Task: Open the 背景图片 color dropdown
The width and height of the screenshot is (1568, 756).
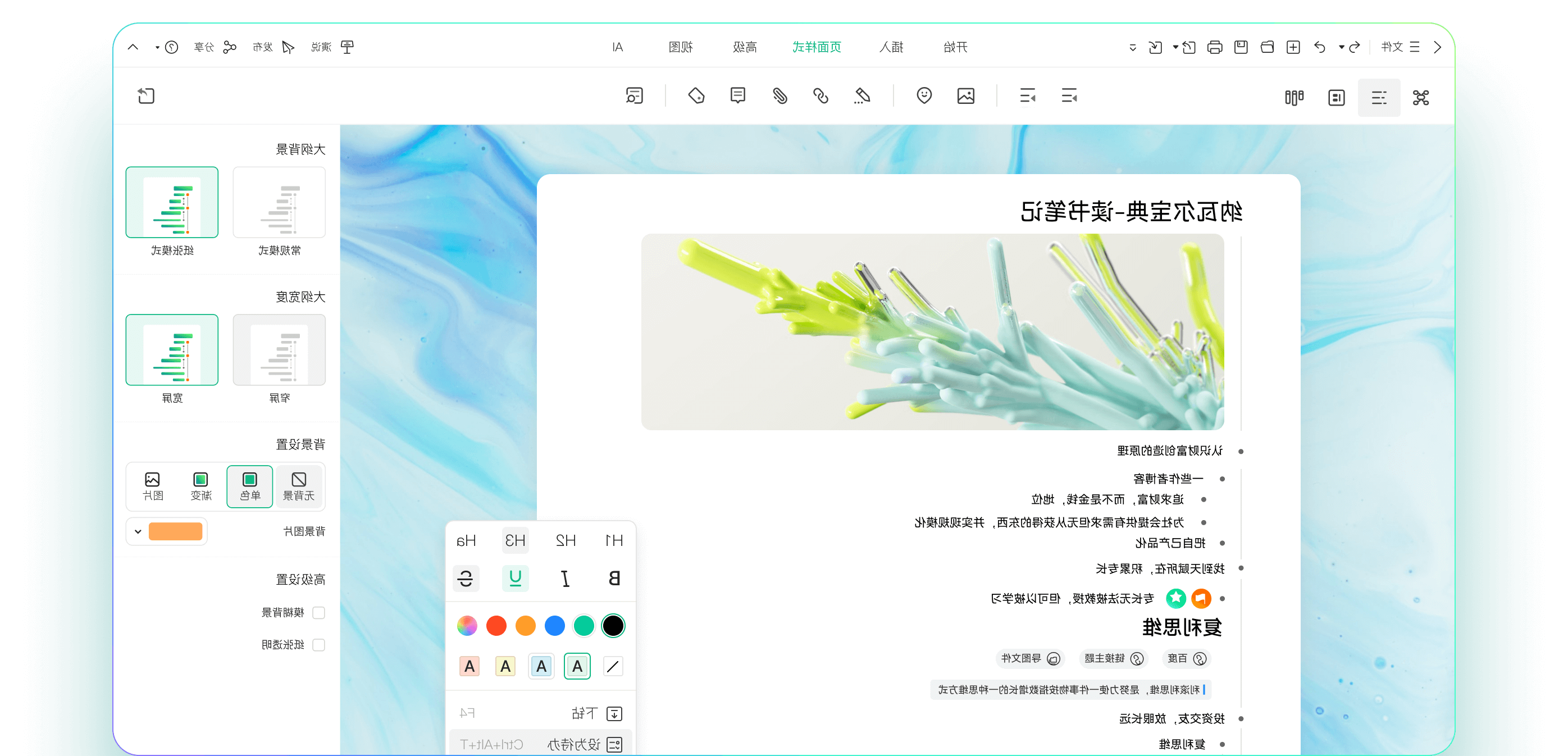Action: click(x=167, y=531)
